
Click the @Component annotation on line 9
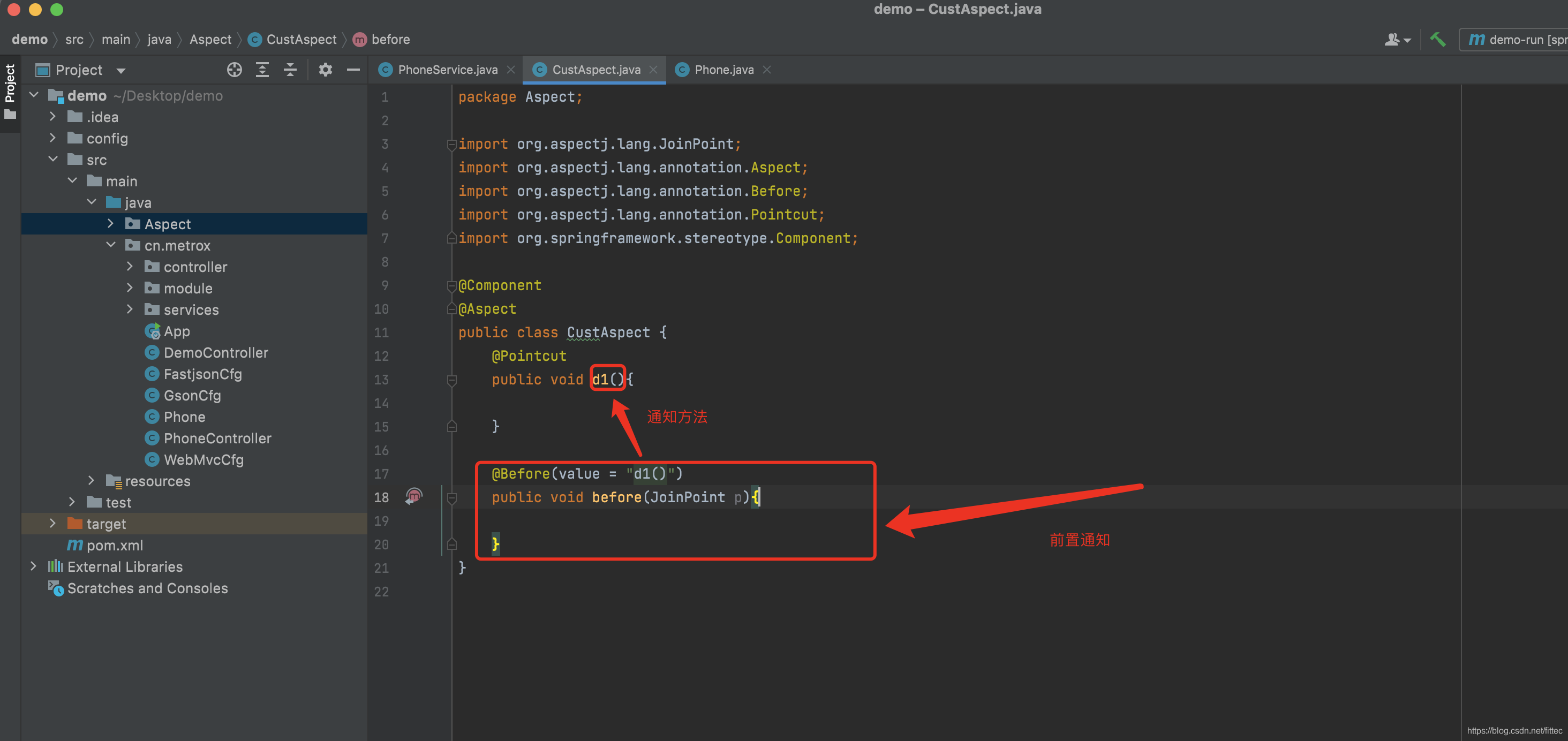click(x=500, y=285)
